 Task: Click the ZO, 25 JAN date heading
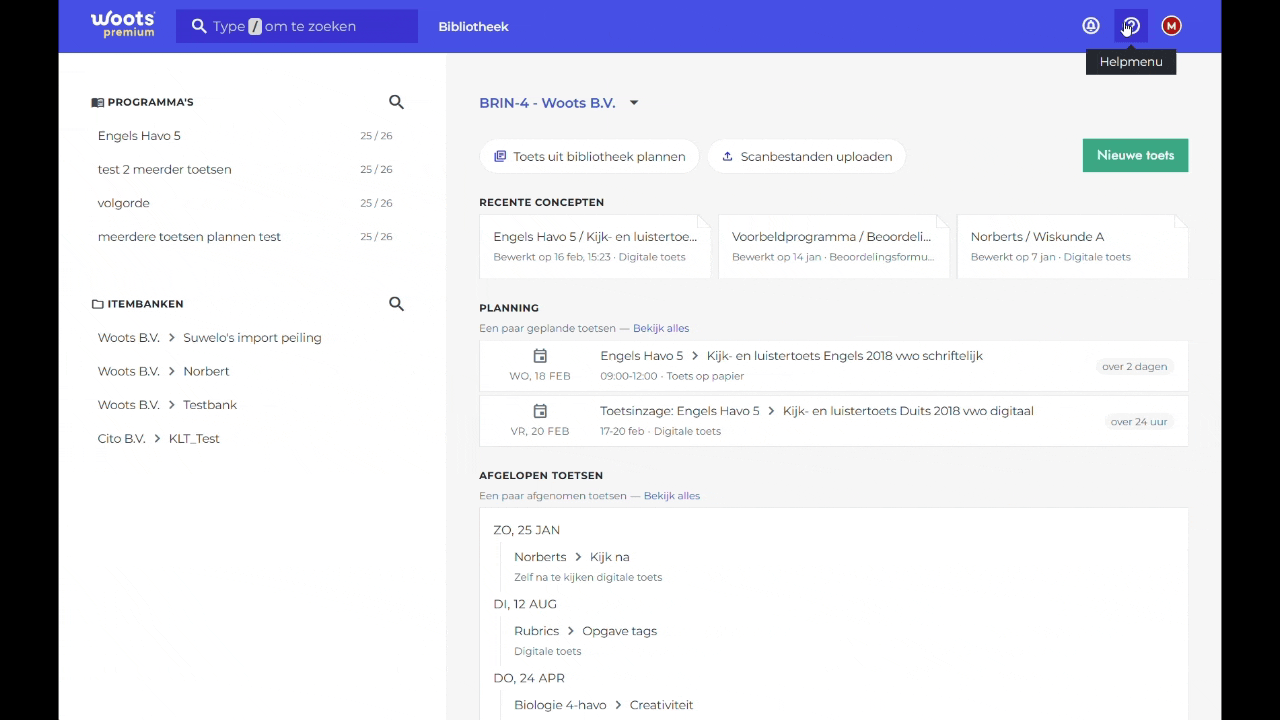[526, 530]
